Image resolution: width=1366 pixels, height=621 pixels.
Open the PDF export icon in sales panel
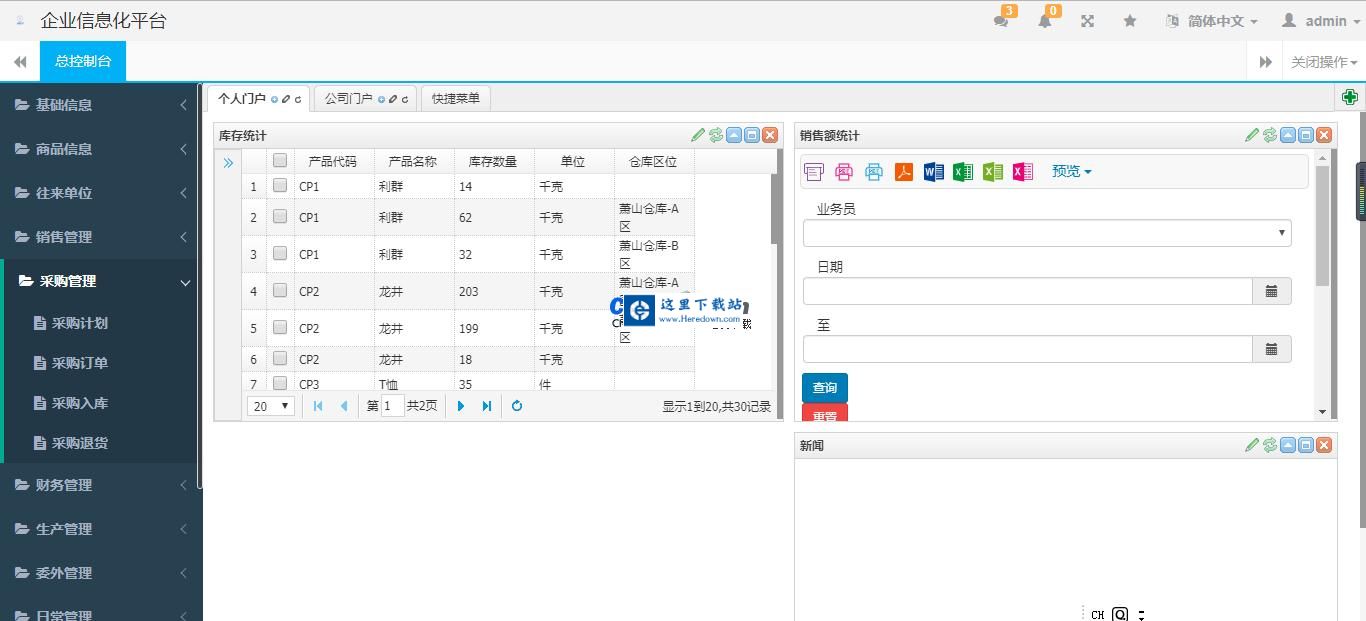tap(903, 171)
